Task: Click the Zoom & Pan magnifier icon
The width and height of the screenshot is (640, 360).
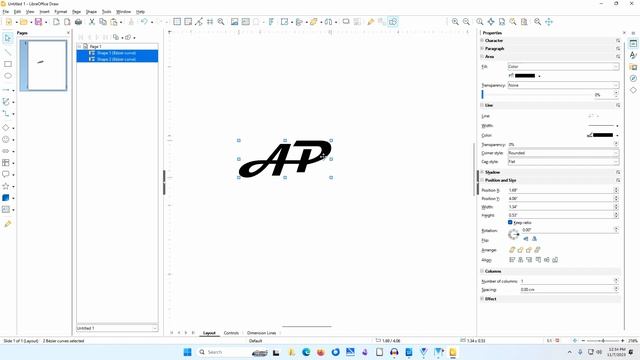Action: pos(221,22)
